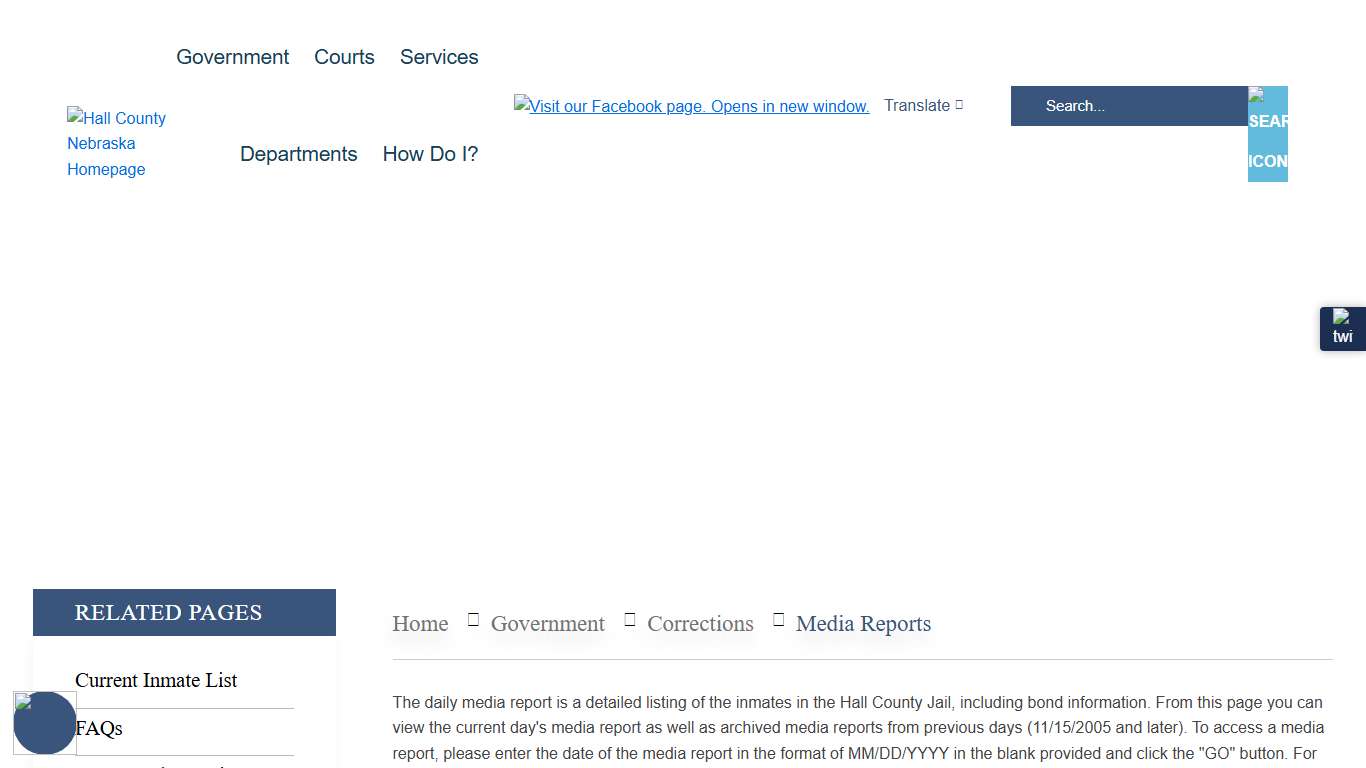Click the Media Reports breadcrumb label
The height and width of the screenshot is (768, 1366).
[x=863, y=623]
